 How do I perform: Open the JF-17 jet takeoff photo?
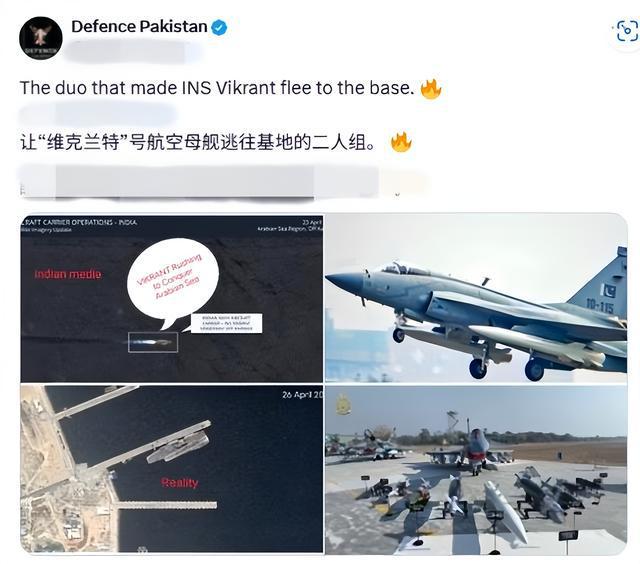476,299
